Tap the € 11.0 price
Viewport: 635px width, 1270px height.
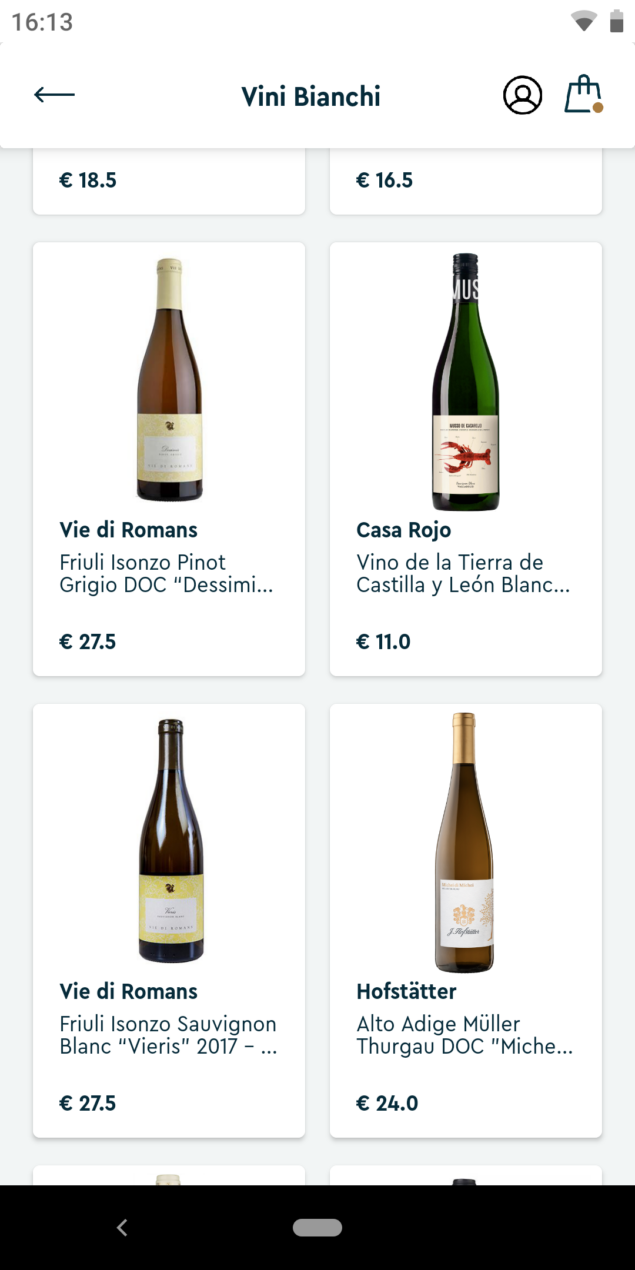(x=383, y=641)
